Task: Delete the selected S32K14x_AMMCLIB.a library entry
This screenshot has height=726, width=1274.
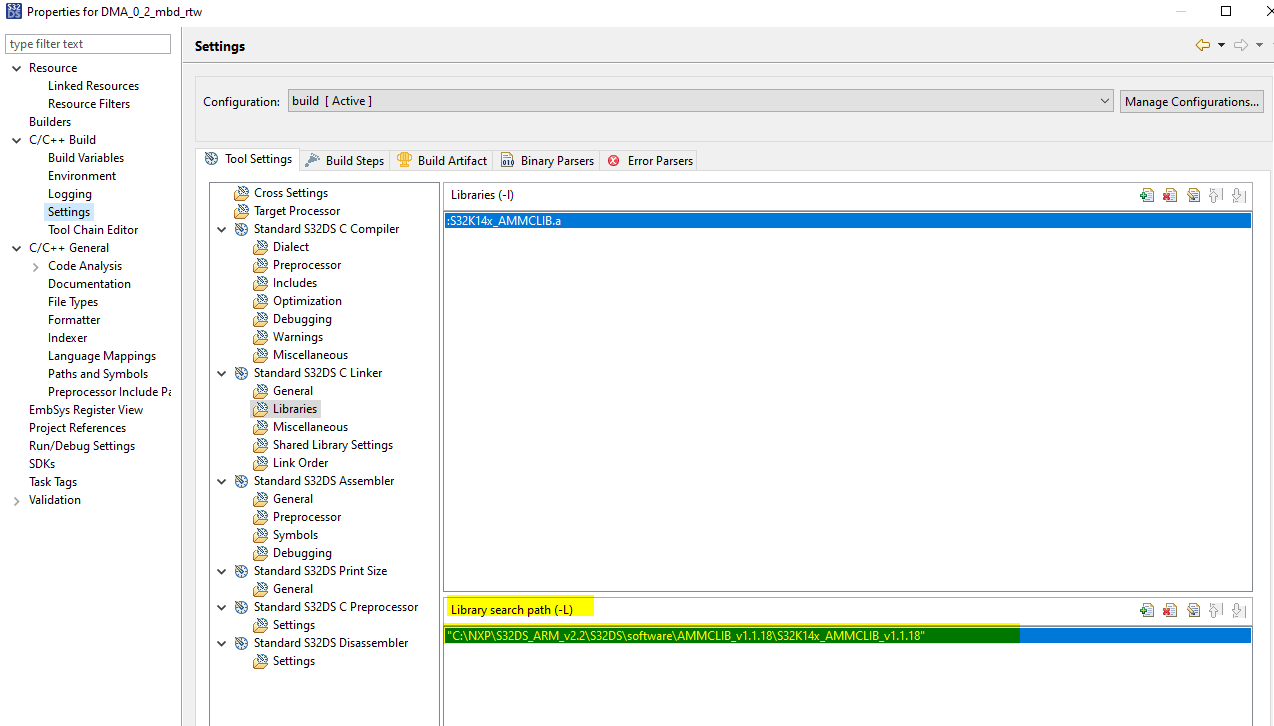Action: [x=1170, y=194]
